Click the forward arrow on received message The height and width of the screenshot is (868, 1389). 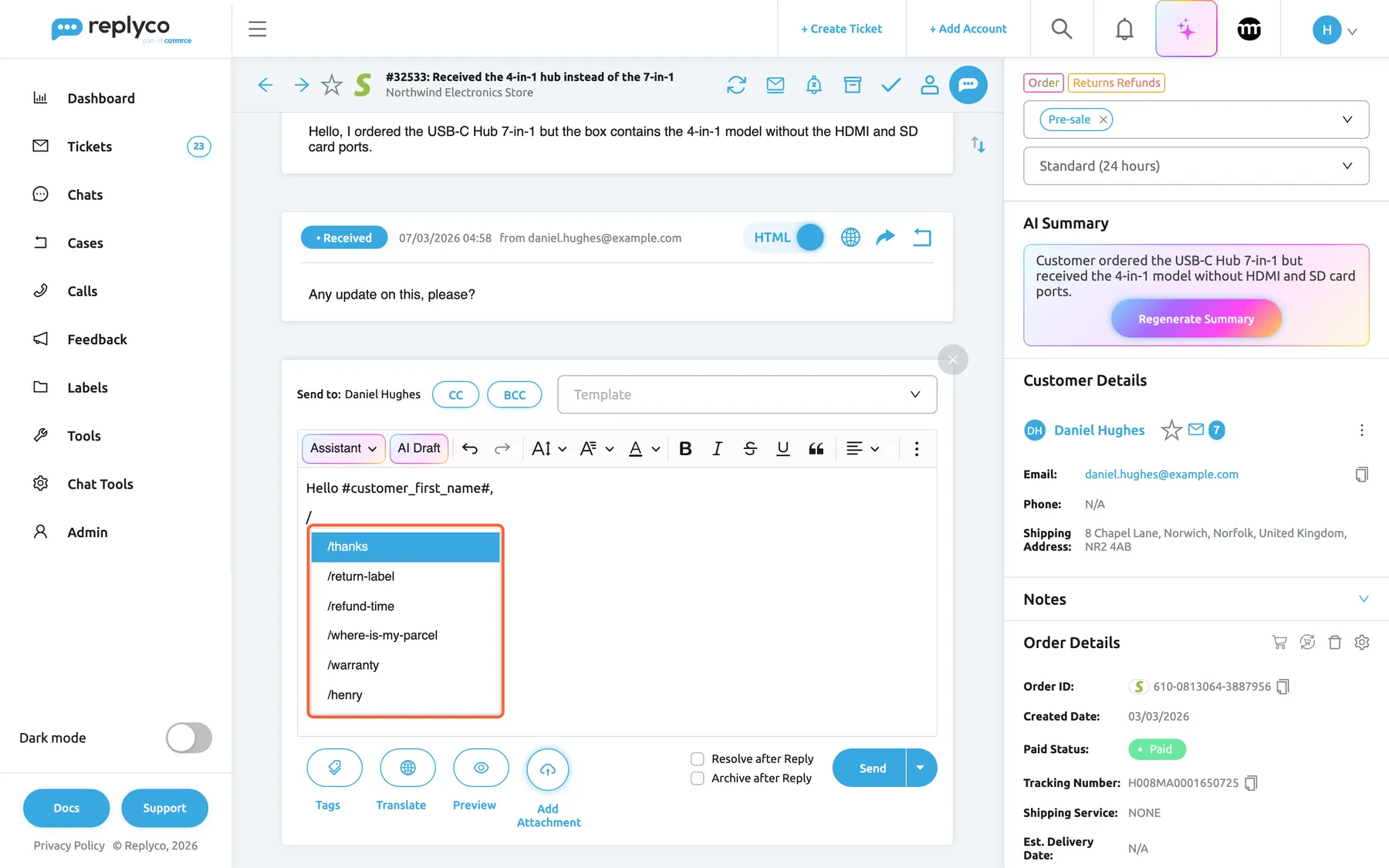(x=885, y=238)
